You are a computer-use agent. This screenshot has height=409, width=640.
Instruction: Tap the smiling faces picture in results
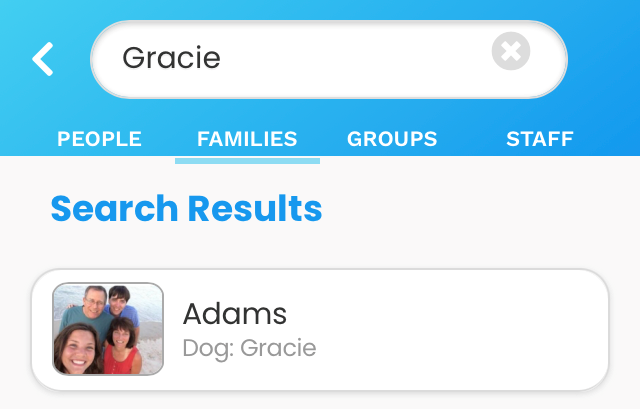point(108,329)
